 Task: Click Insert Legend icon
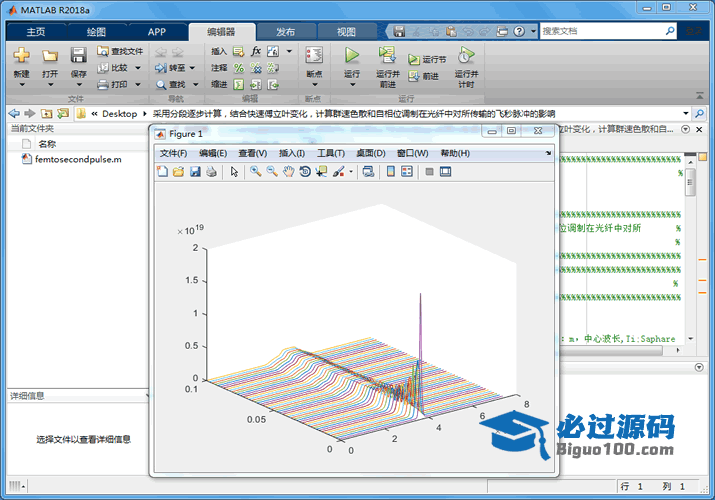[x=407, y=171]
